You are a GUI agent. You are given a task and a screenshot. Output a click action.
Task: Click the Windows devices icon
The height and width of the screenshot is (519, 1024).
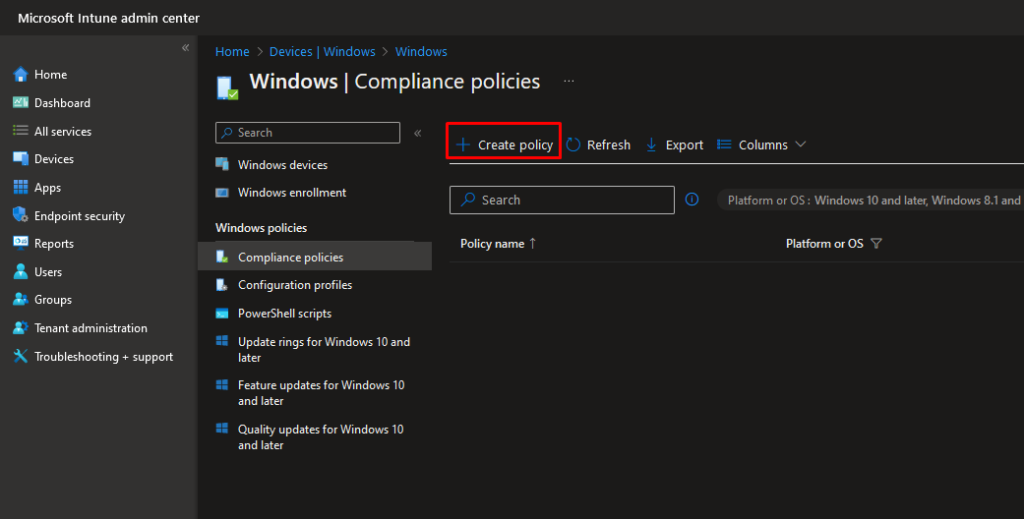pos(223,165)
